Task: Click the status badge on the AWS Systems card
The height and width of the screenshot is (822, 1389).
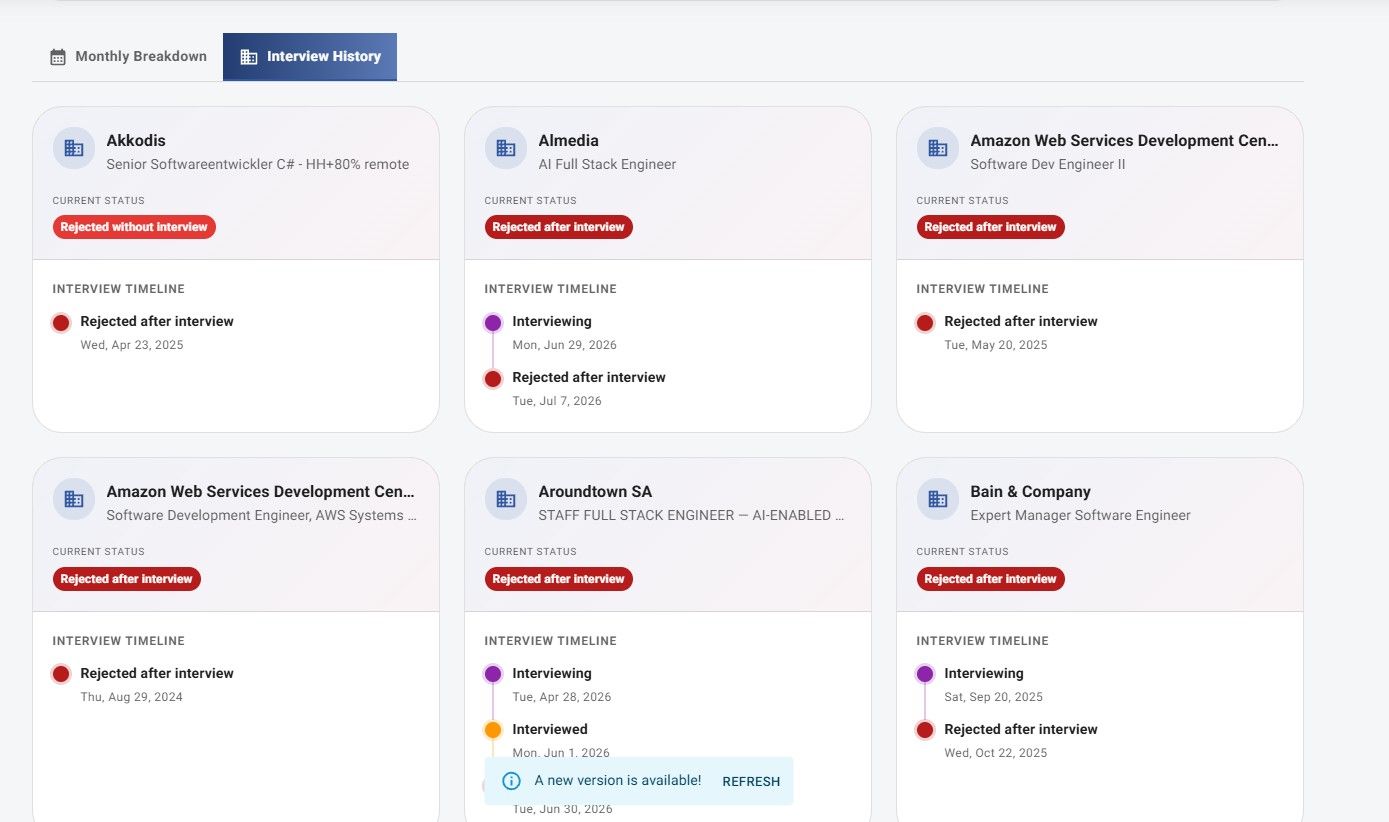Action: pyautogui.click(x=126, y=579)
